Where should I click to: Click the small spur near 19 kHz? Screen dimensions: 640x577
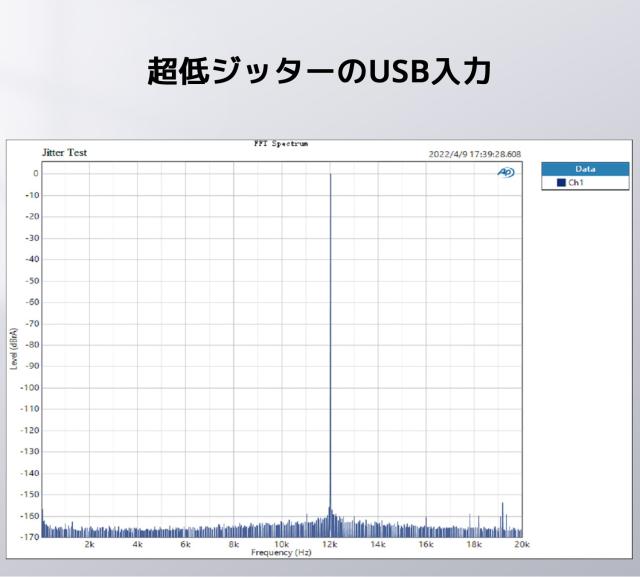(x=502, y=506)
